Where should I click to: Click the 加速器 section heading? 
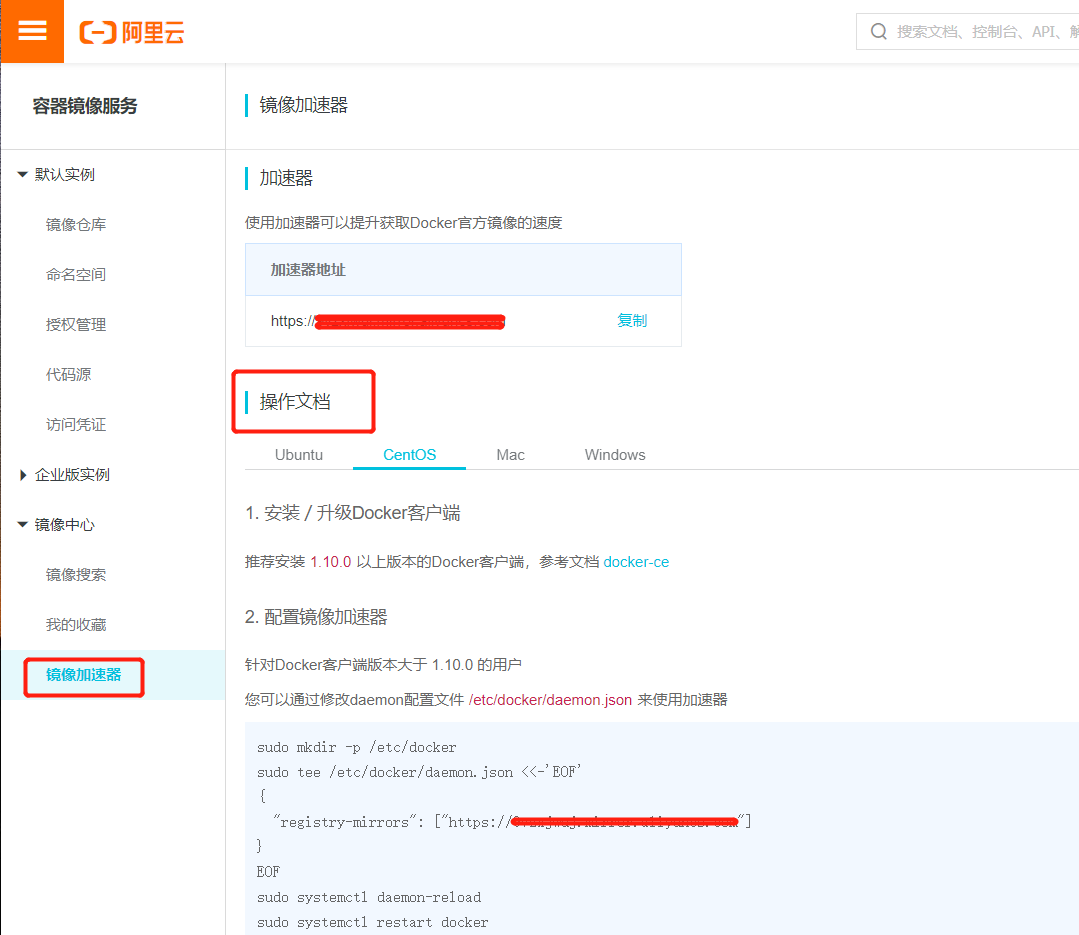pos(286,178)
